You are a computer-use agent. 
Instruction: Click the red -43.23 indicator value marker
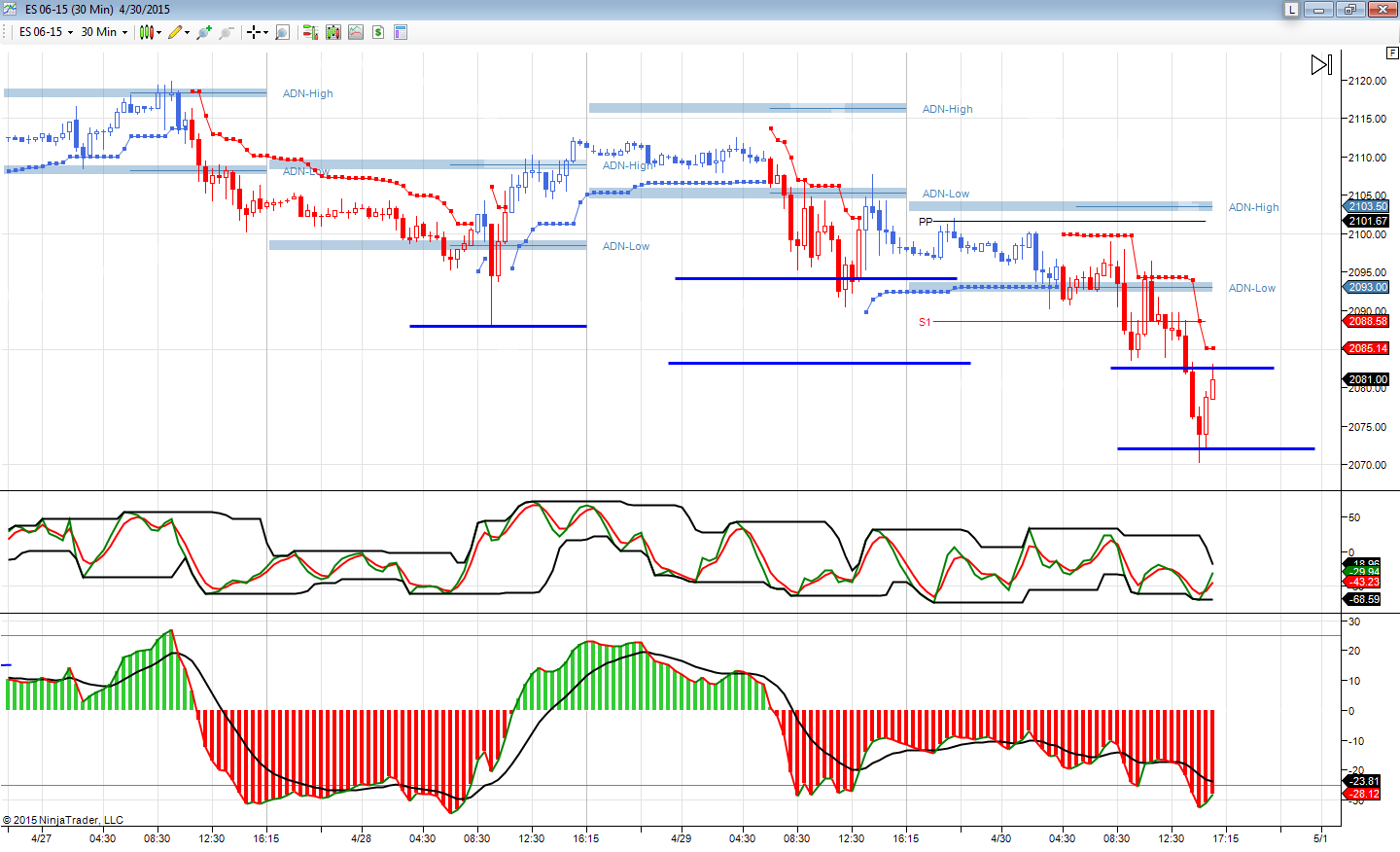(1363, 582)
